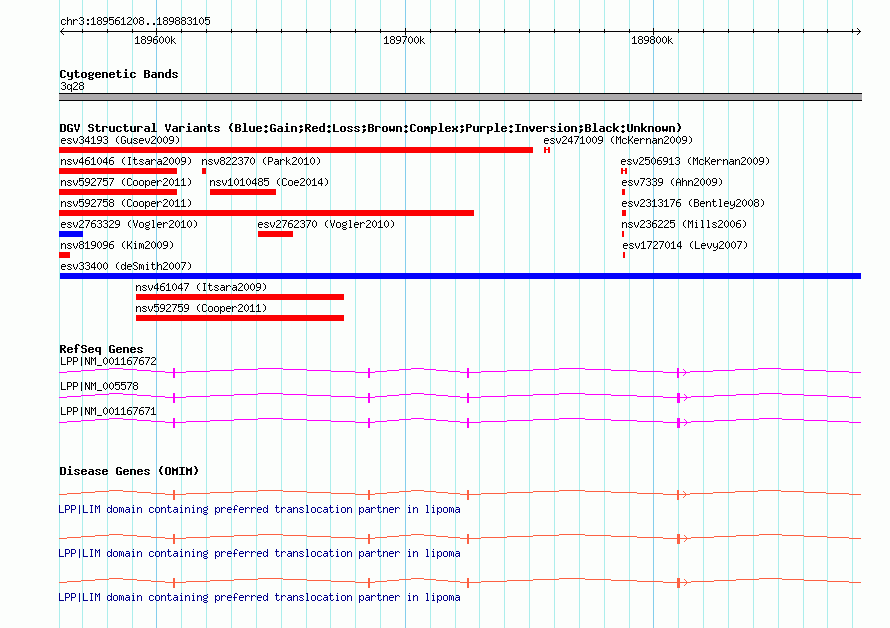Click the right arrow on the ruler
Image resolution: width=890 pixels, height=628 pixels.
point(858,32)
